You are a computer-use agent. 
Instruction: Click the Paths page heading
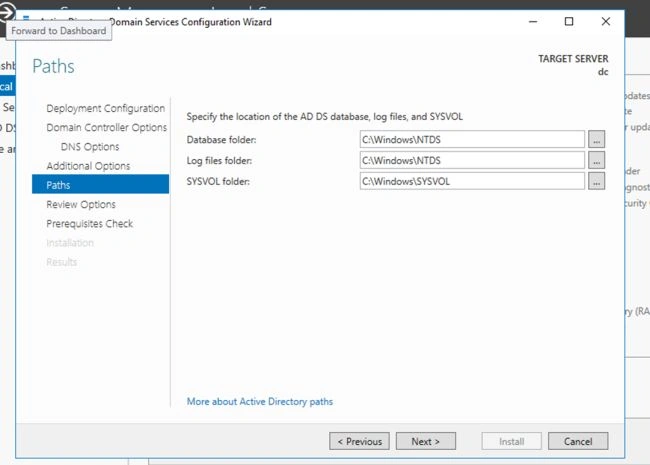pos(53,66)
